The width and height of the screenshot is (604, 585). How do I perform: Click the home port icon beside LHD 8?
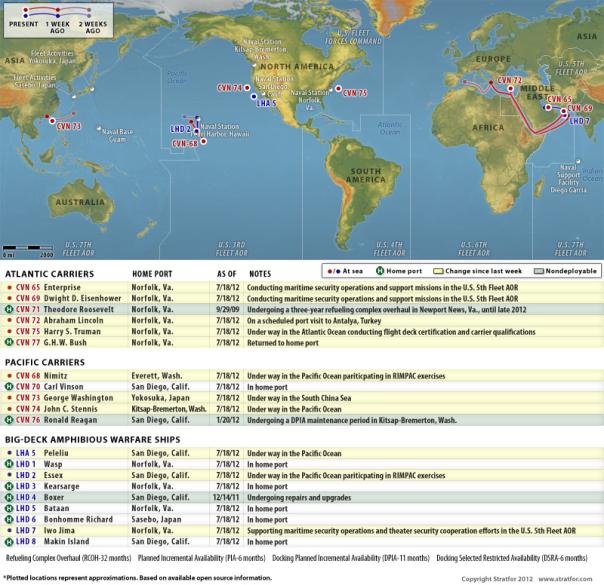point(9,541)
